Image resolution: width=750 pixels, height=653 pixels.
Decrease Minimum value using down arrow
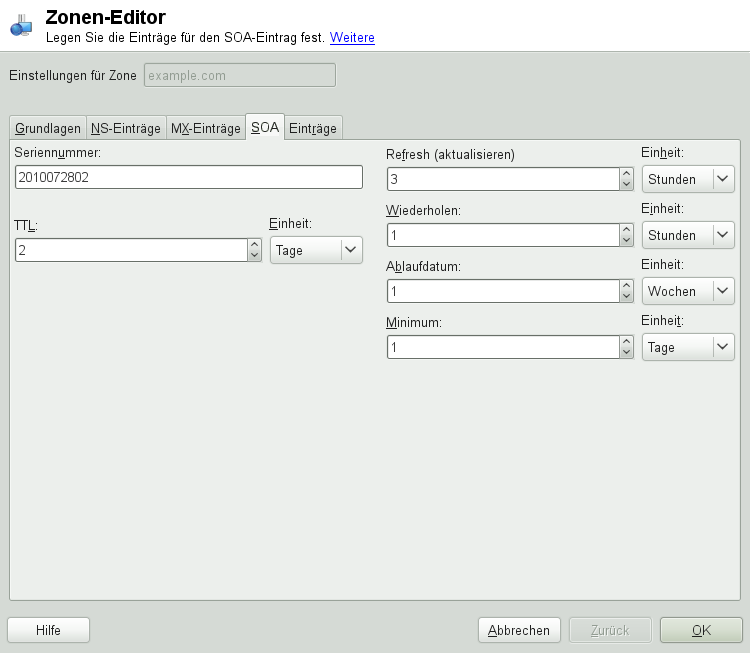pos(627,352)
